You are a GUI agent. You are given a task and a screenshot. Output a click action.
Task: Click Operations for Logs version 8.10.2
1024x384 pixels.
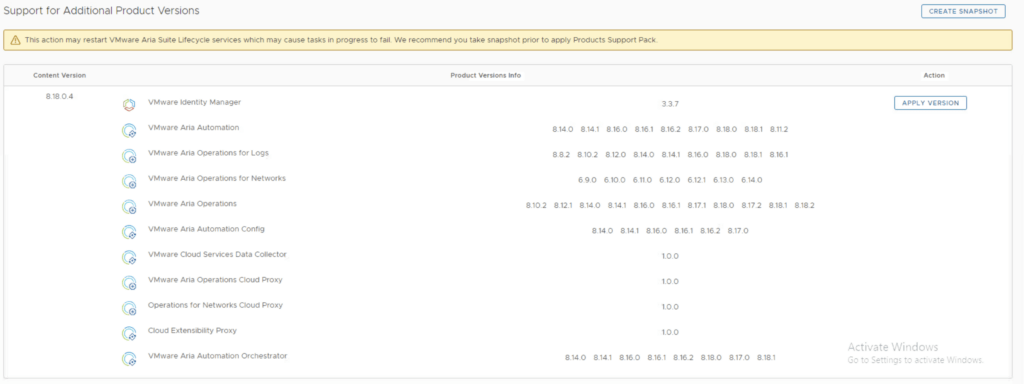pos(588,155)
